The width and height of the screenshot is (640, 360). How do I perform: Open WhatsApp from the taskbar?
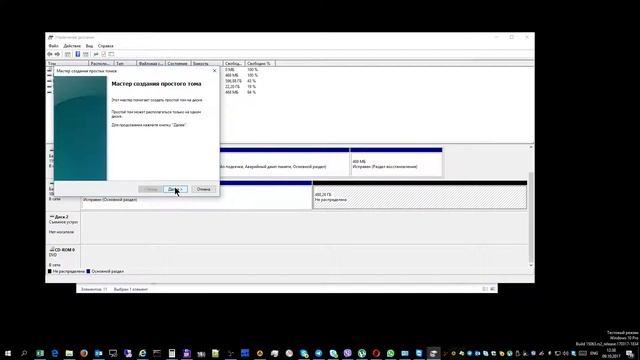click(391, 353)
